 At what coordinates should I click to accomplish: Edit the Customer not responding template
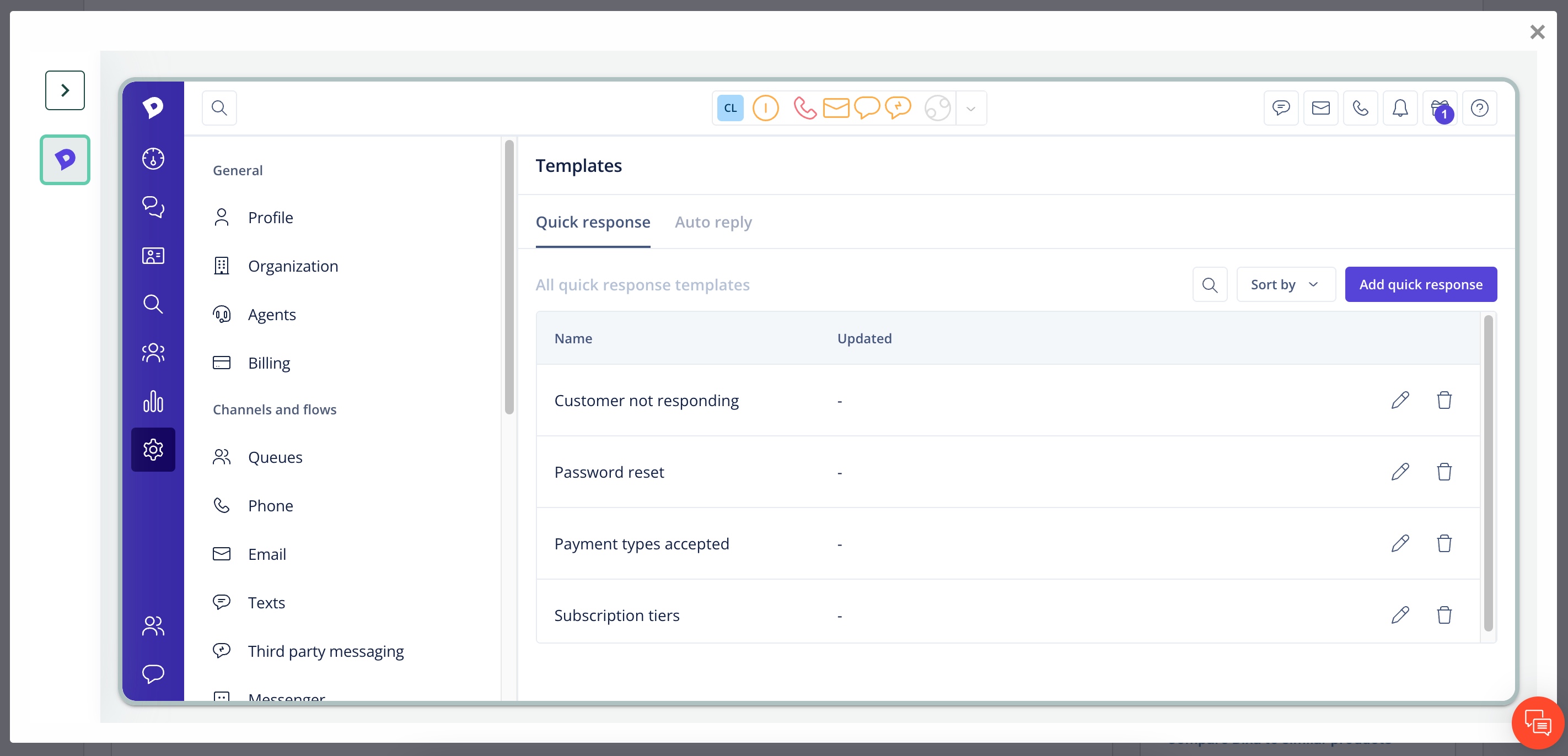pos(1399,400)
